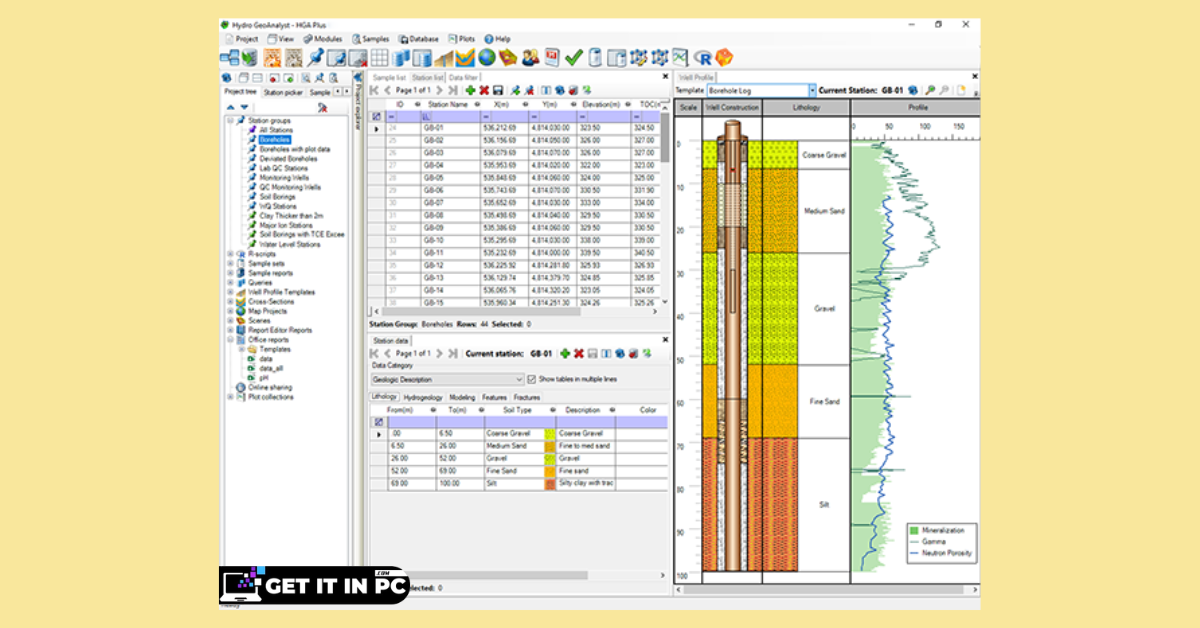Viewport: 1200px width, 628px height.
Task: Click red X to delete station row
Action: pyautogui.click(x=484, y=90)
